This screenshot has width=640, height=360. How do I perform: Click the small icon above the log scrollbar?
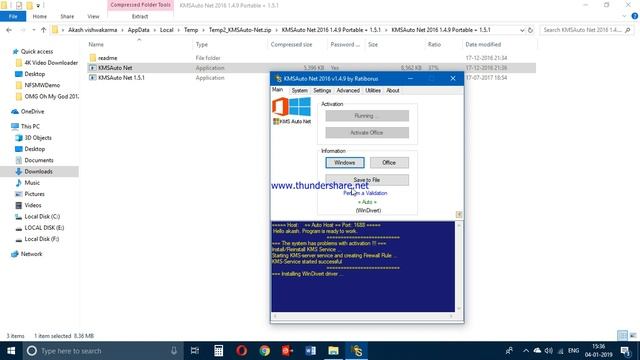click(459, 215)
